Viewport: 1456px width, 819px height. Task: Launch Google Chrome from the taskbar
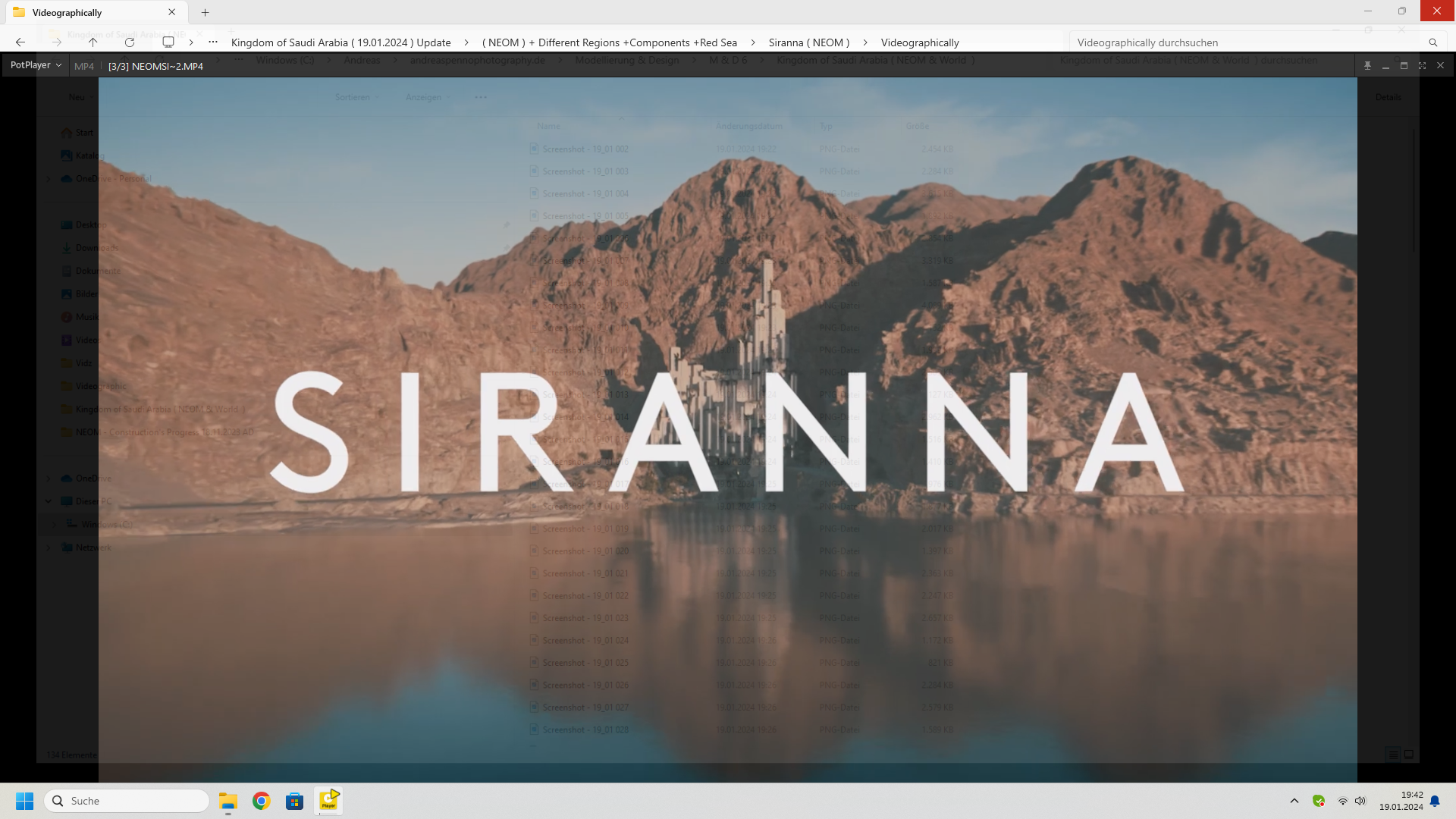pos(262,801)
